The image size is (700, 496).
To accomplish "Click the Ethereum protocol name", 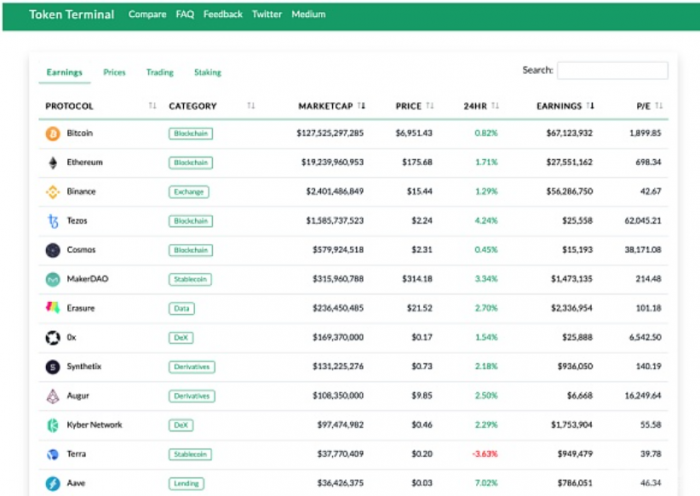I will point(85,162).
